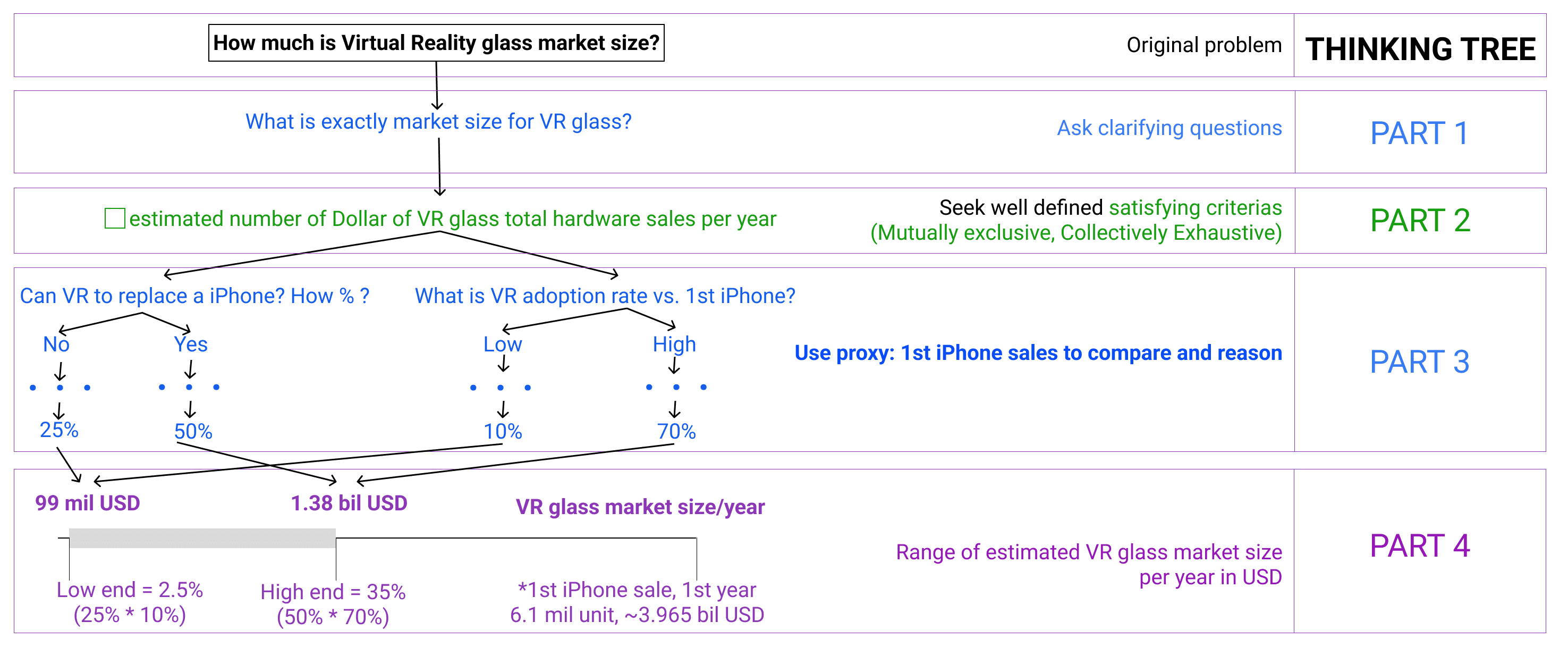
Task: Click the 70% value
Action: coord(676,431)
